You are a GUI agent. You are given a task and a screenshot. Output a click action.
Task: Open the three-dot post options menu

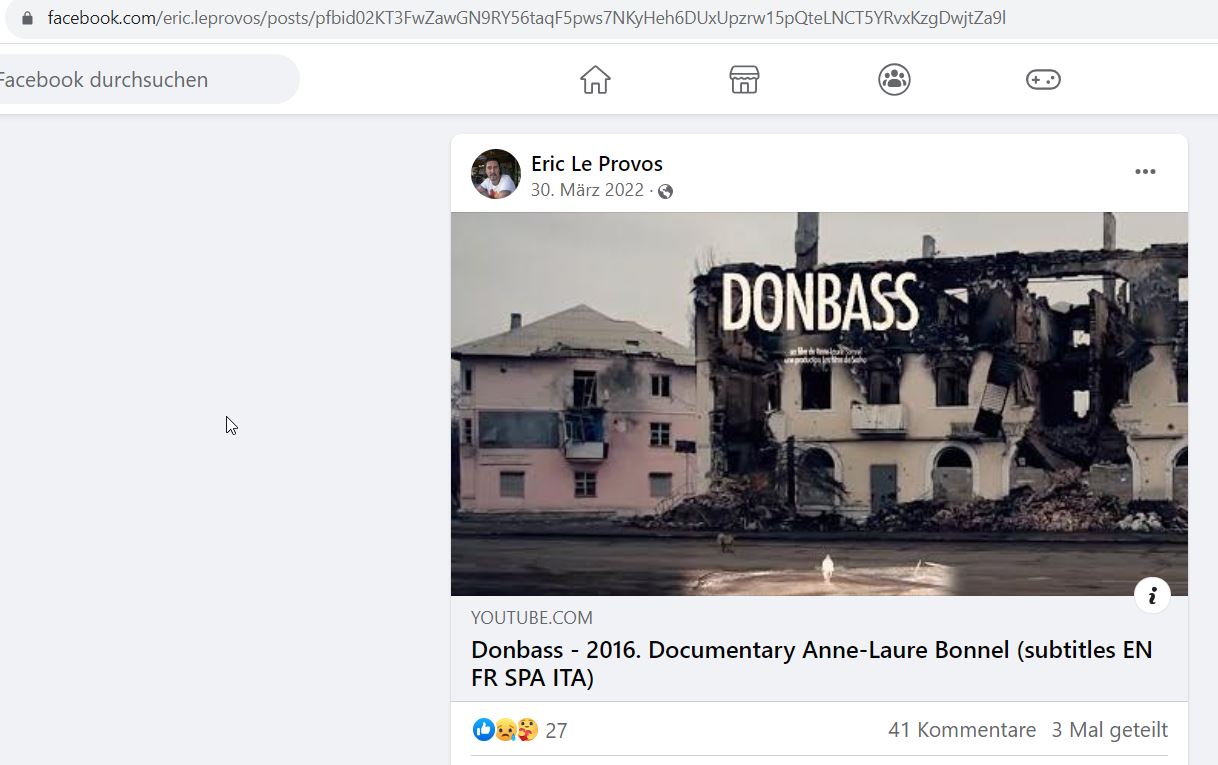click(x=1145, y=172)
